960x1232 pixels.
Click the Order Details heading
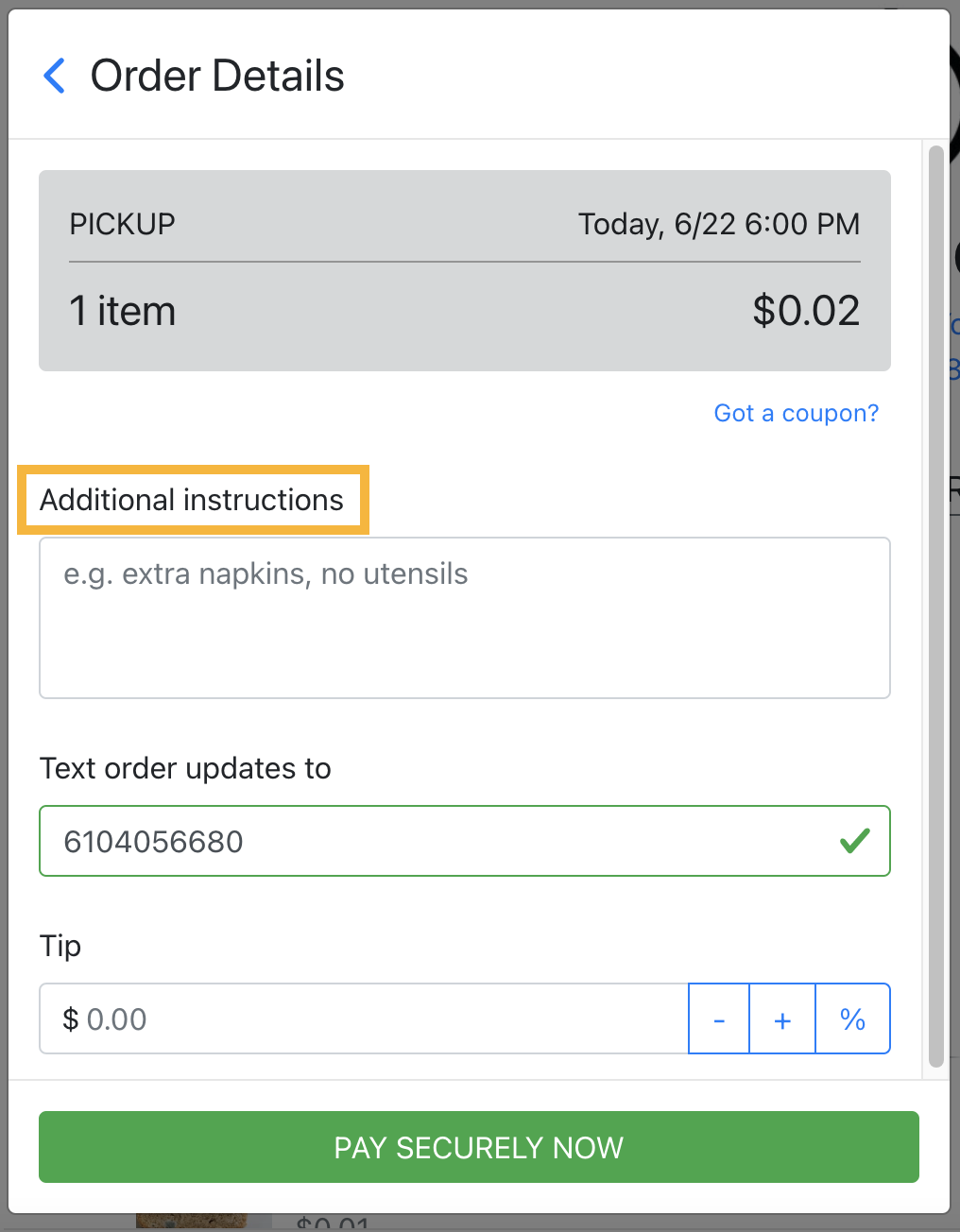click(x=217, y=76)
